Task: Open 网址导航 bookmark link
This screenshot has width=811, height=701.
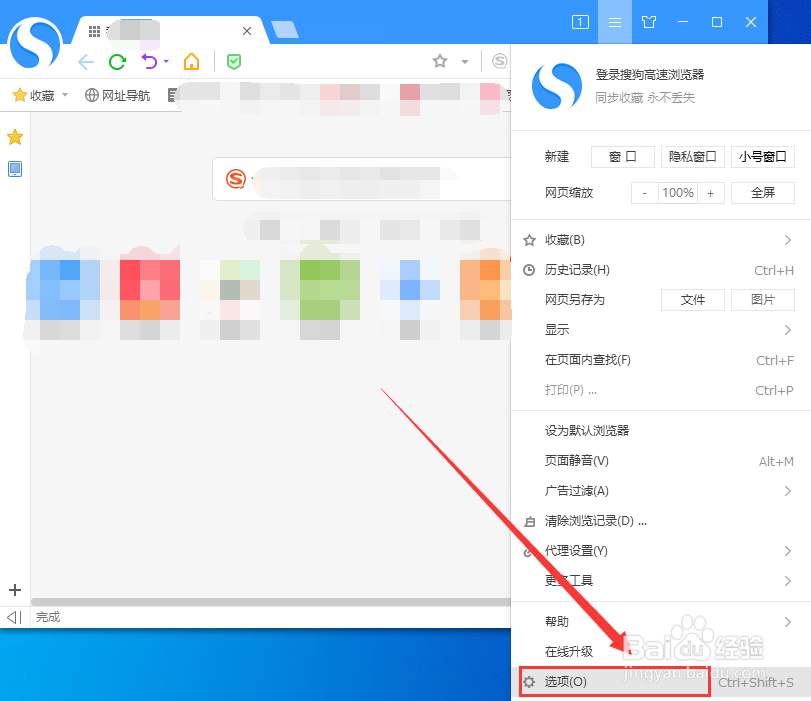Action: (117, 95)
